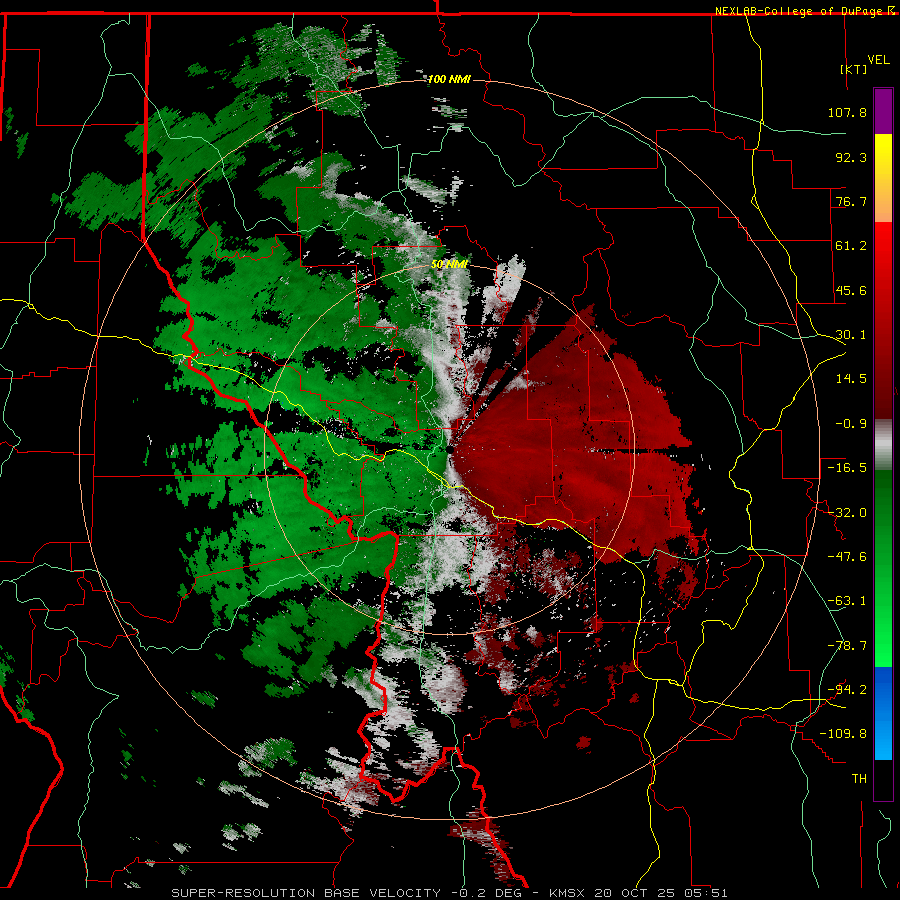Click the -16.5 velocity scale value

(847, 468)
